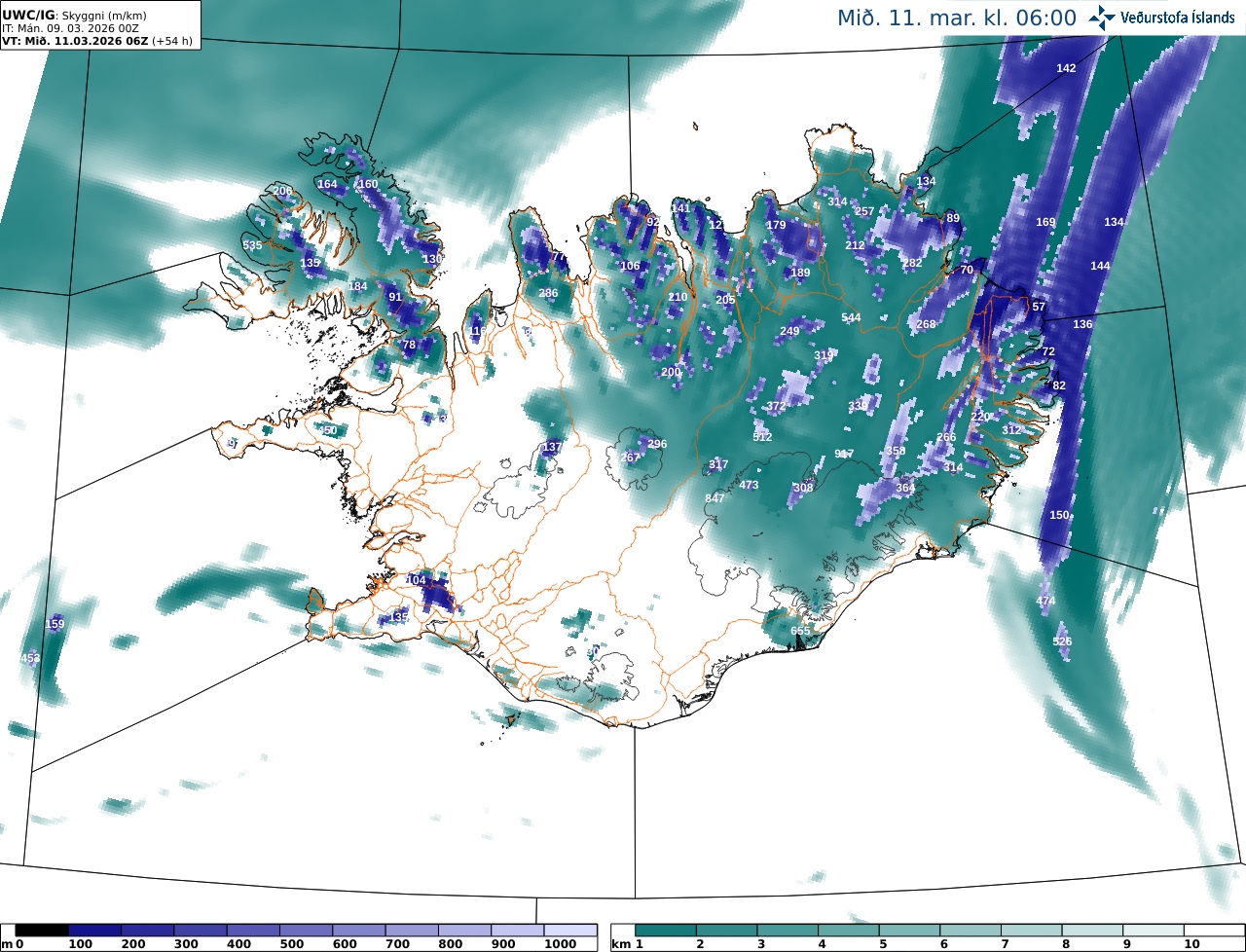Click the visibility value 312

click(1011, 430)
